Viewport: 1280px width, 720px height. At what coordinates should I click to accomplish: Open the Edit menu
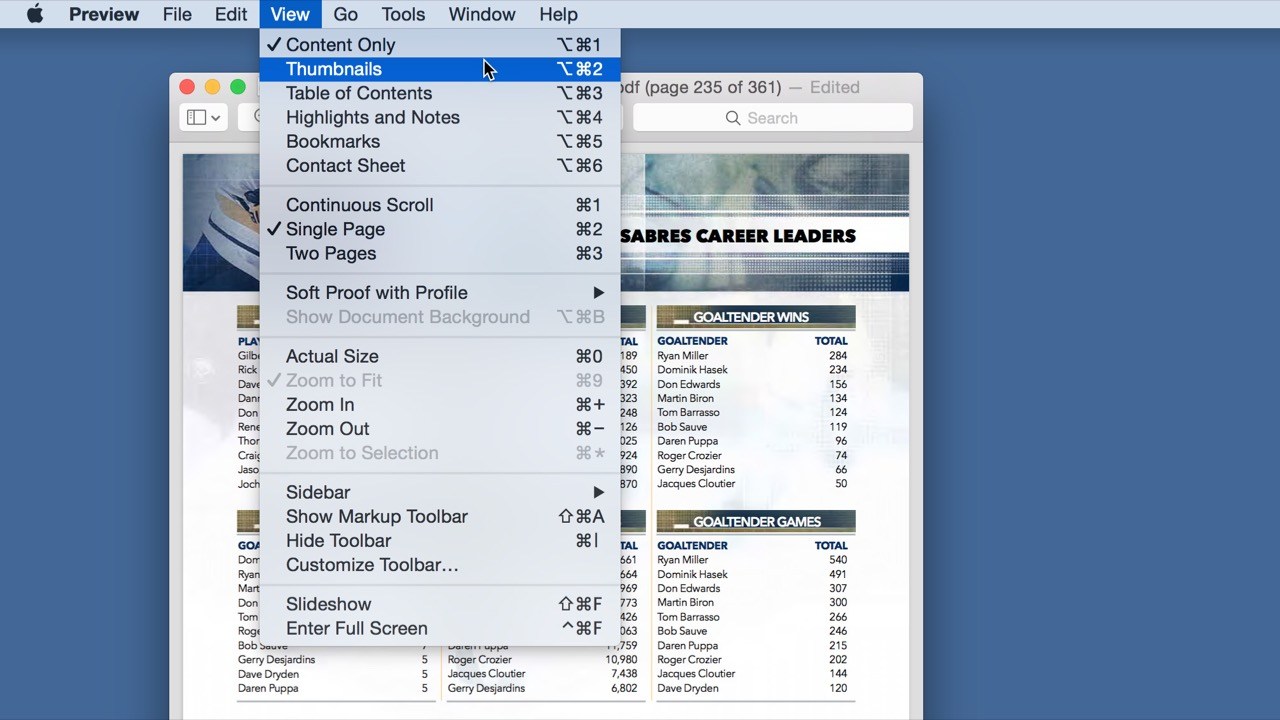coord(231,14)
